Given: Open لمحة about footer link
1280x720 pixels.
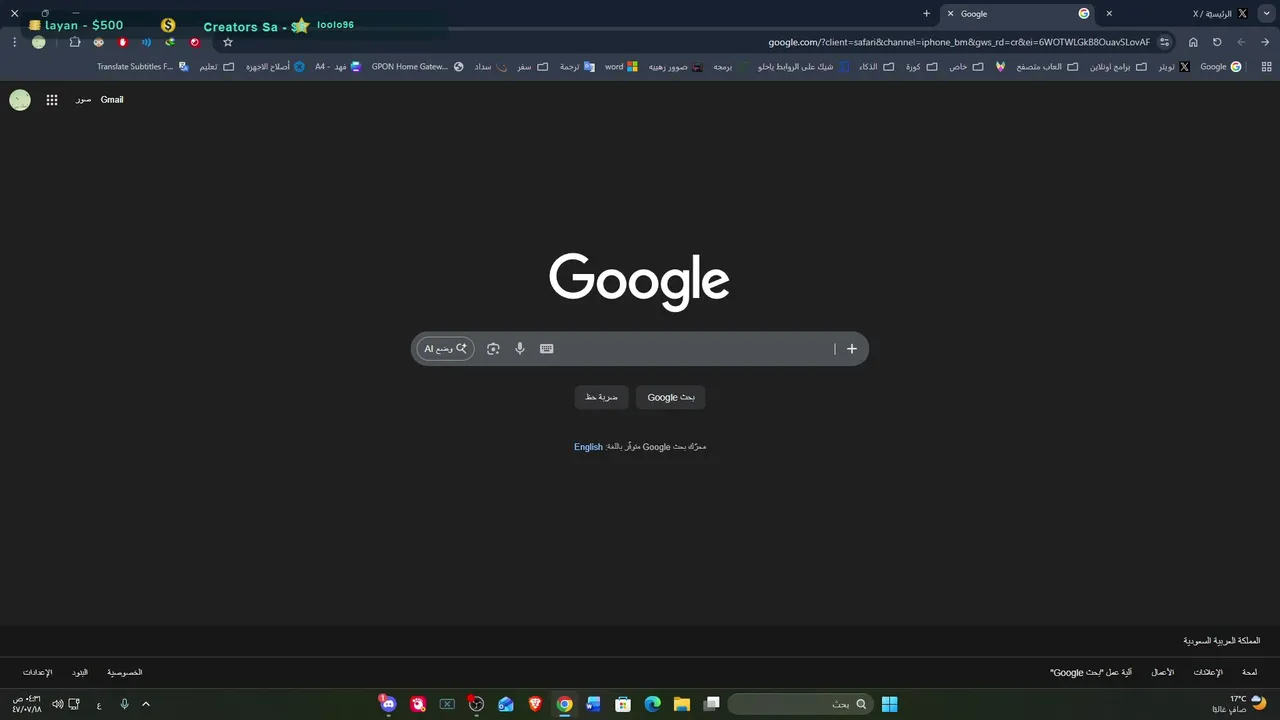Looking at the screenshot, I should point(1250,673).
